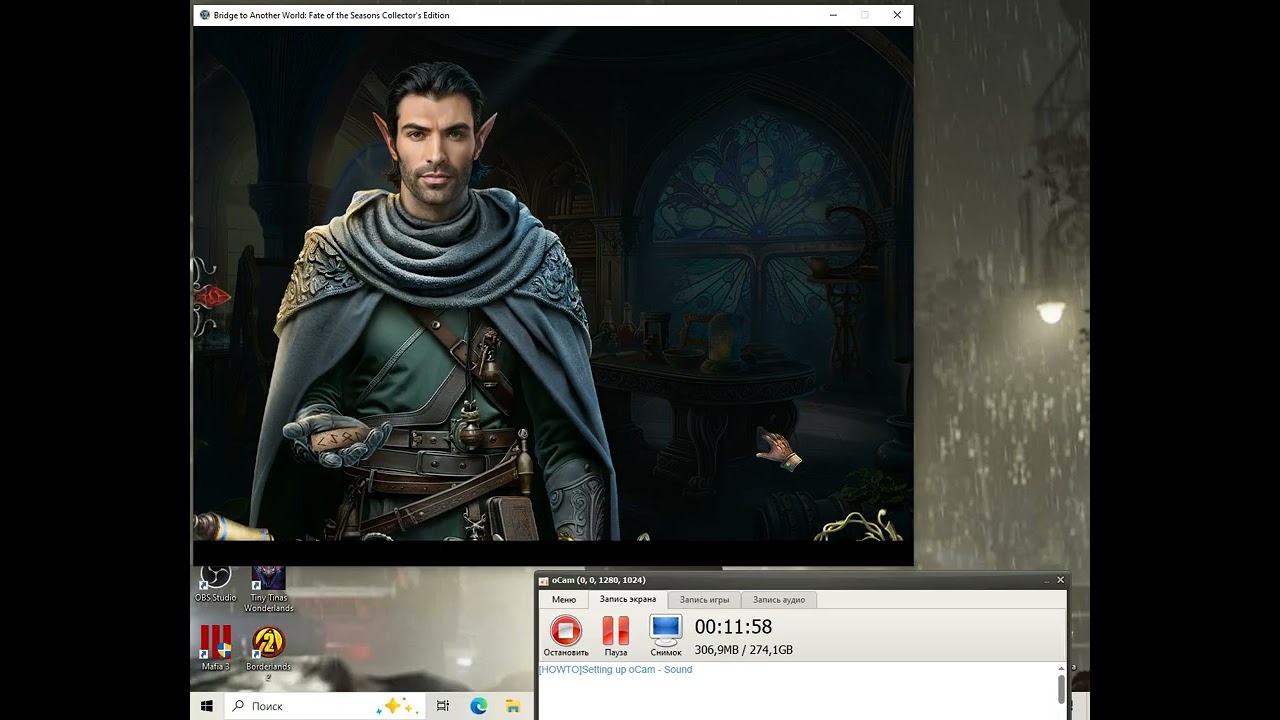This screenshot has height=720, width=1280.
Task: Launch Microsoft Edge from the taskbar
Action: [x=478, y=706]
